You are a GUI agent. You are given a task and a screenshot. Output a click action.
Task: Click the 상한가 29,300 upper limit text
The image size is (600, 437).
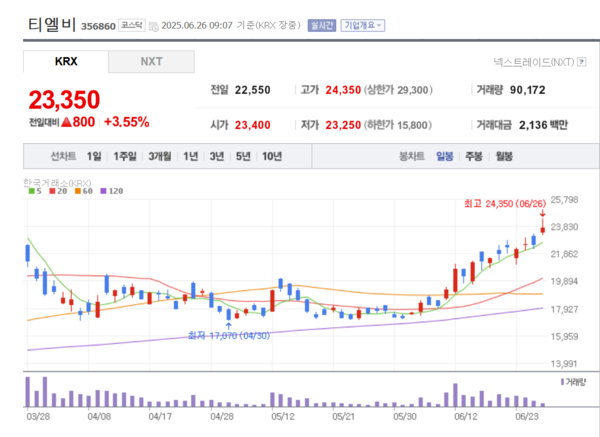[x=398, y=90]
